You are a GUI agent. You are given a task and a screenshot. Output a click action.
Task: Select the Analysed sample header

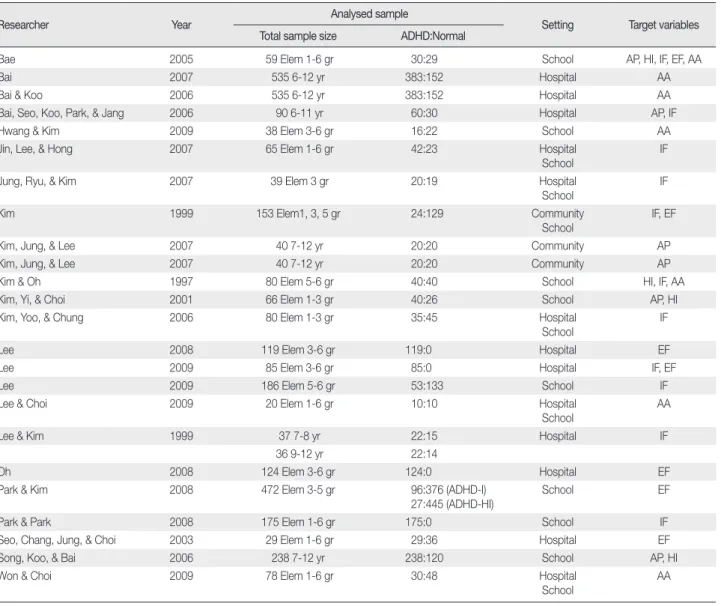tap(369, 14)
